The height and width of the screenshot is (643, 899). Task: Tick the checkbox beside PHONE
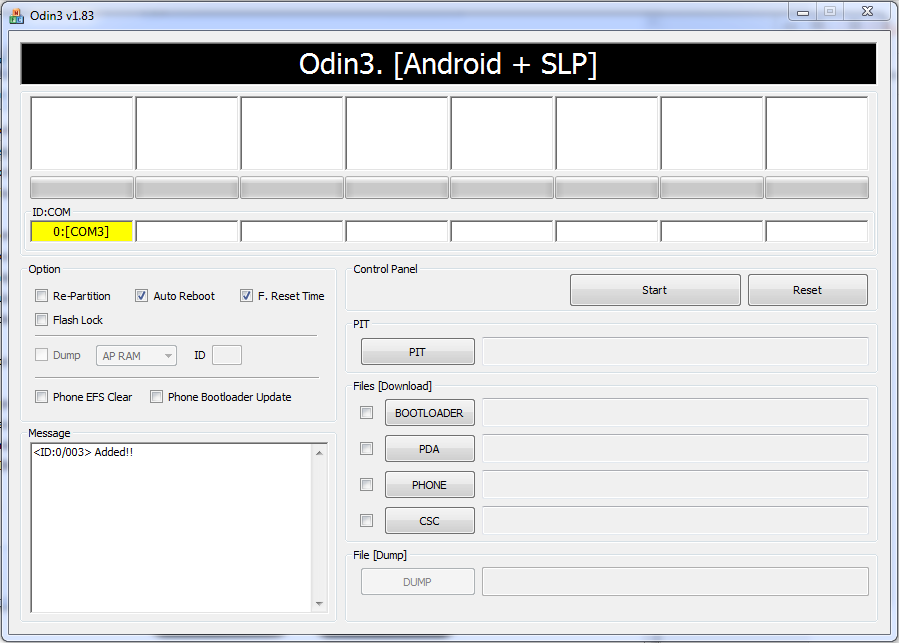coord(366,485)
